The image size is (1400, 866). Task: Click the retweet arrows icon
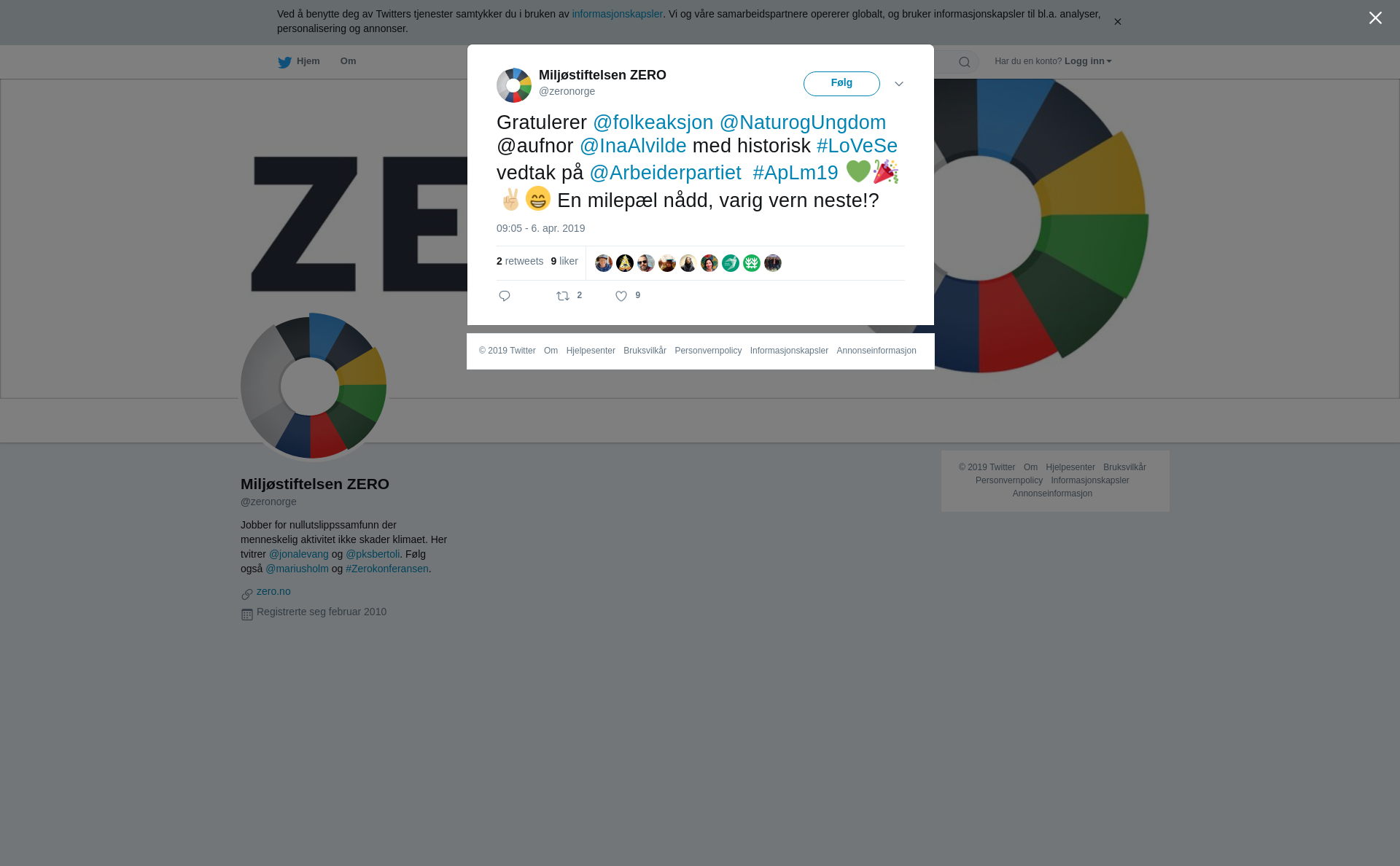tap(563, 296)
